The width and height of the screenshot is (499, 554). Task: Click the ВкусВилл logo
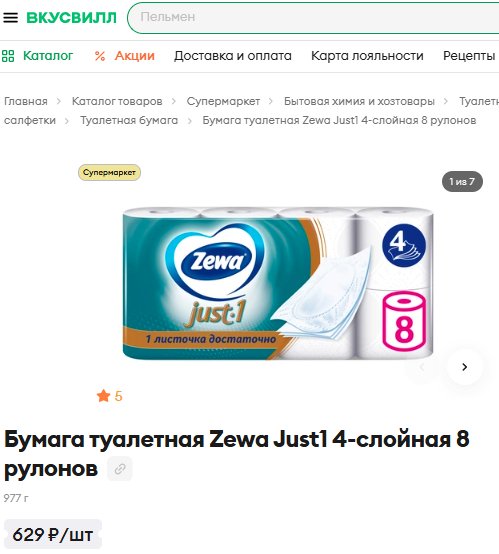click(71, 17)
